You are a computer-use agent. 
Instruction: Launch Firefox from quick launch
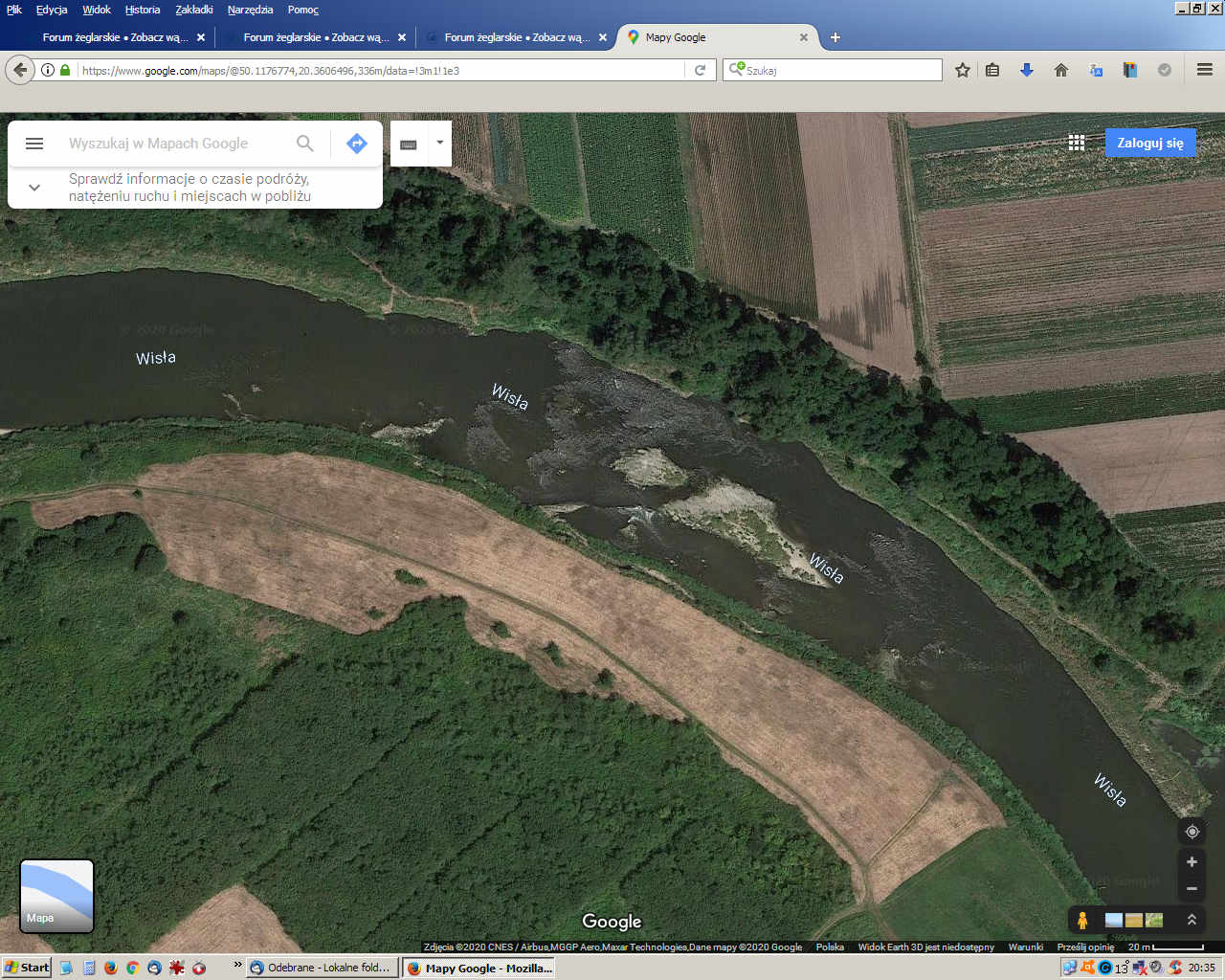click(110, 968)
